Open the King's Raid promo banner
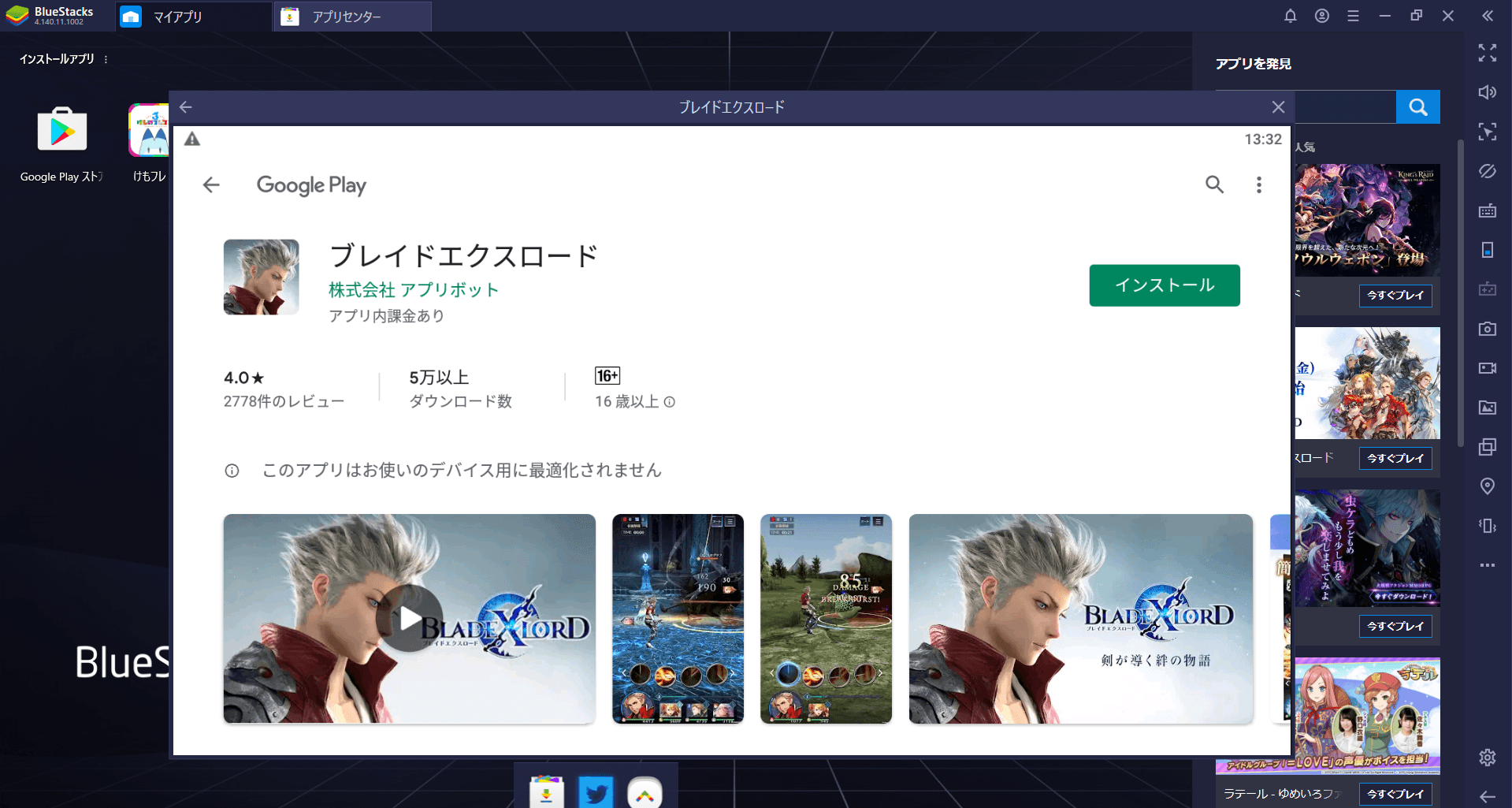The height and width of the screenshot is (808, 1512). [1367, 220]
